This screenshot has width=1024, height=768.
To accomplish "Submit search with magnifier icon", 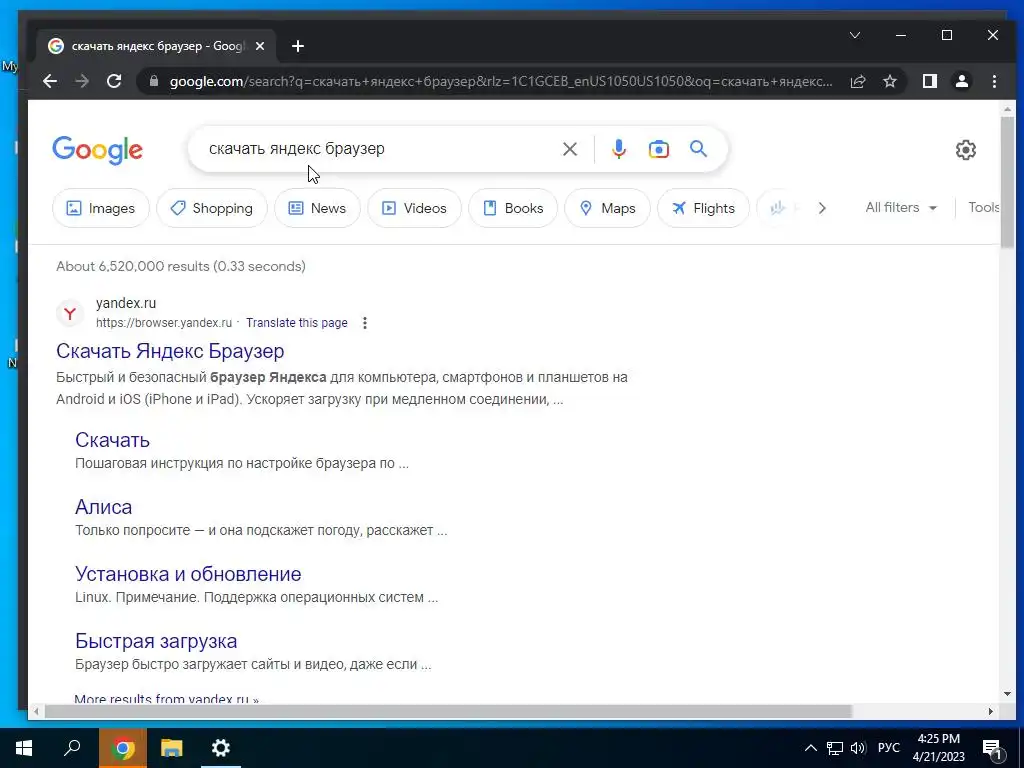I will pos(698,149).
